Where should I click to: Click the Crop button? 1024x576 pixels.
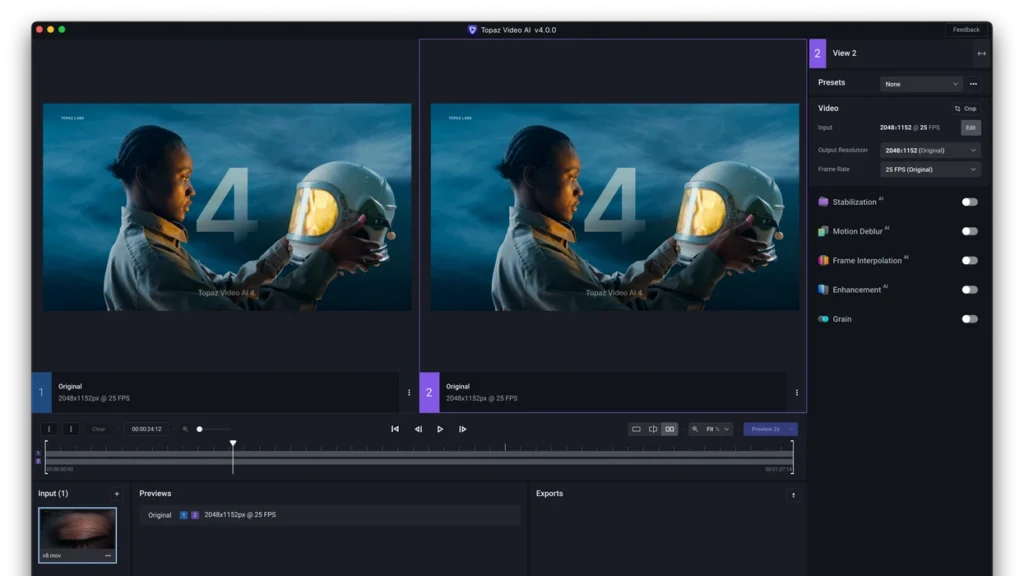coord(965,109)
